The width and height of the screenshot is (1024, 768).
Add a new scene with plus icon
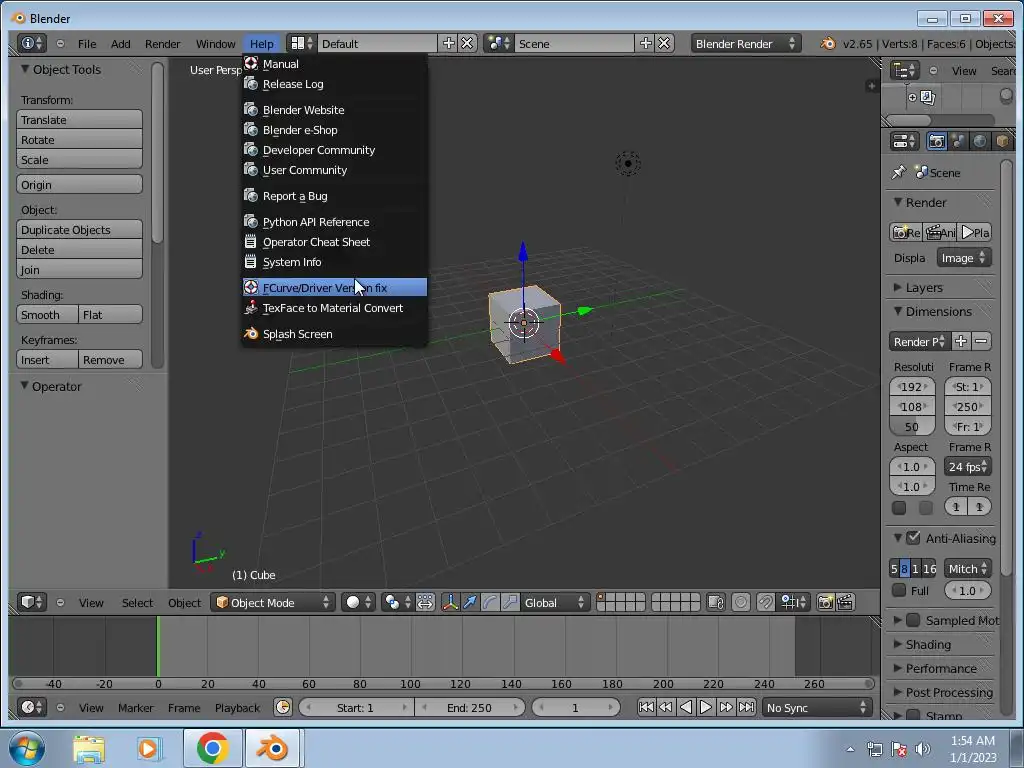646,44
